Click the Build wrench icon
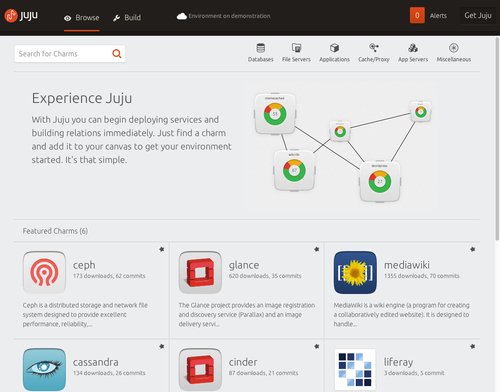This screenshot has height=392, width=500. click(x=116, y=18)
